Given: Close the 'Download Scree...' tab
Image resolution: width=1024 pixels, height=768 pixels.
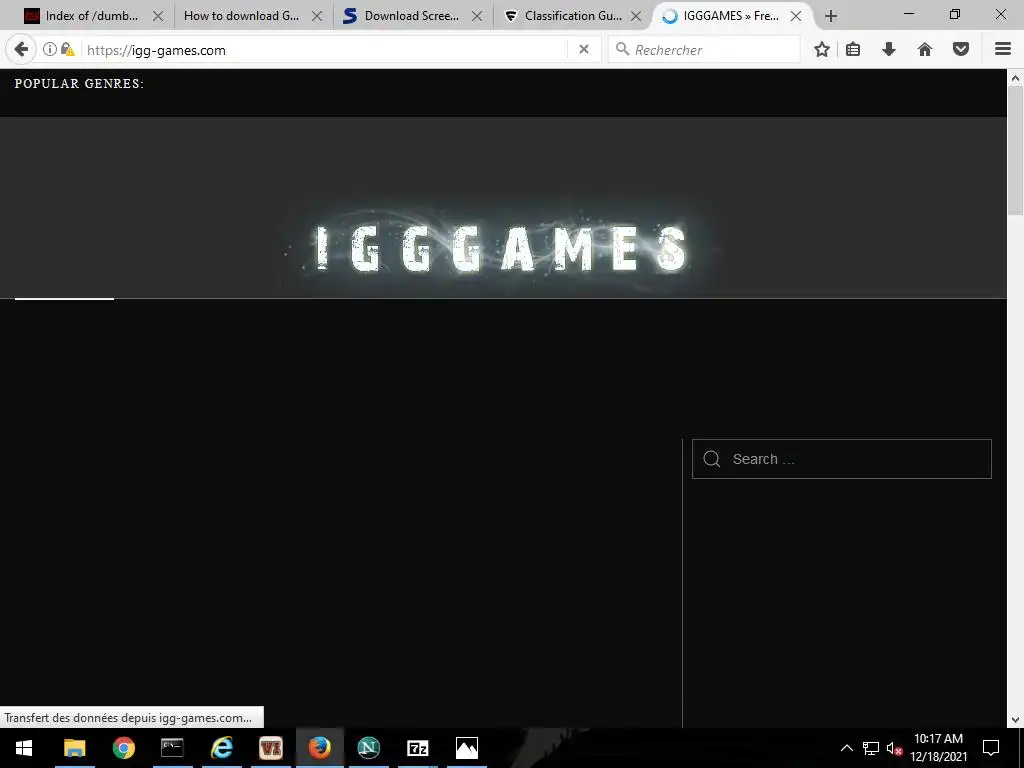Looking at the screenshot, I should coord(477,16).
